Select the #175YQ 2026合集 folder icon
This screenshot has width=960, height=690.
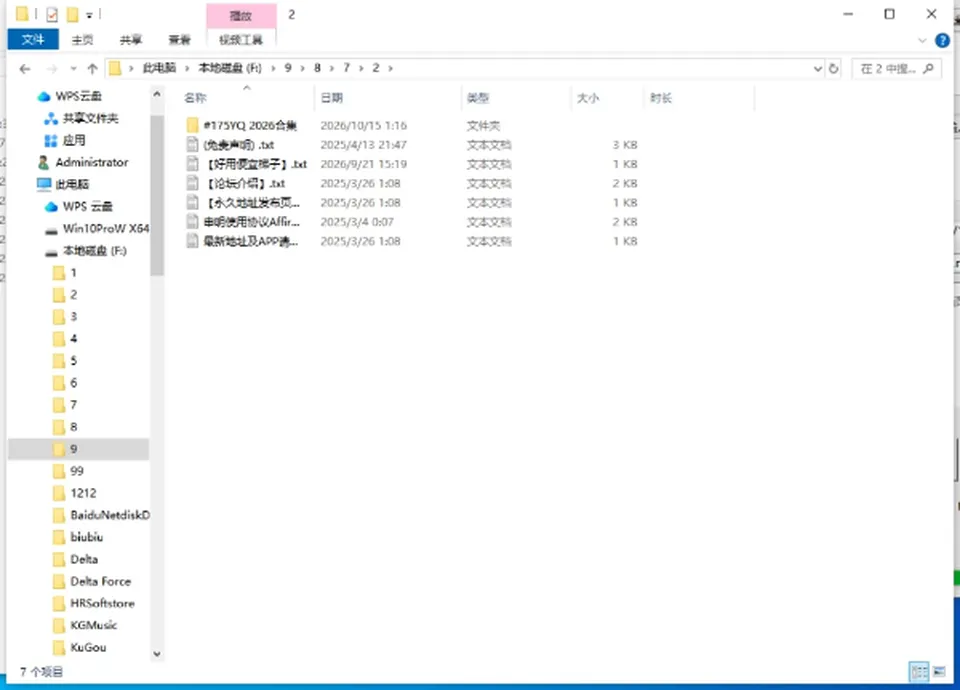193,126
